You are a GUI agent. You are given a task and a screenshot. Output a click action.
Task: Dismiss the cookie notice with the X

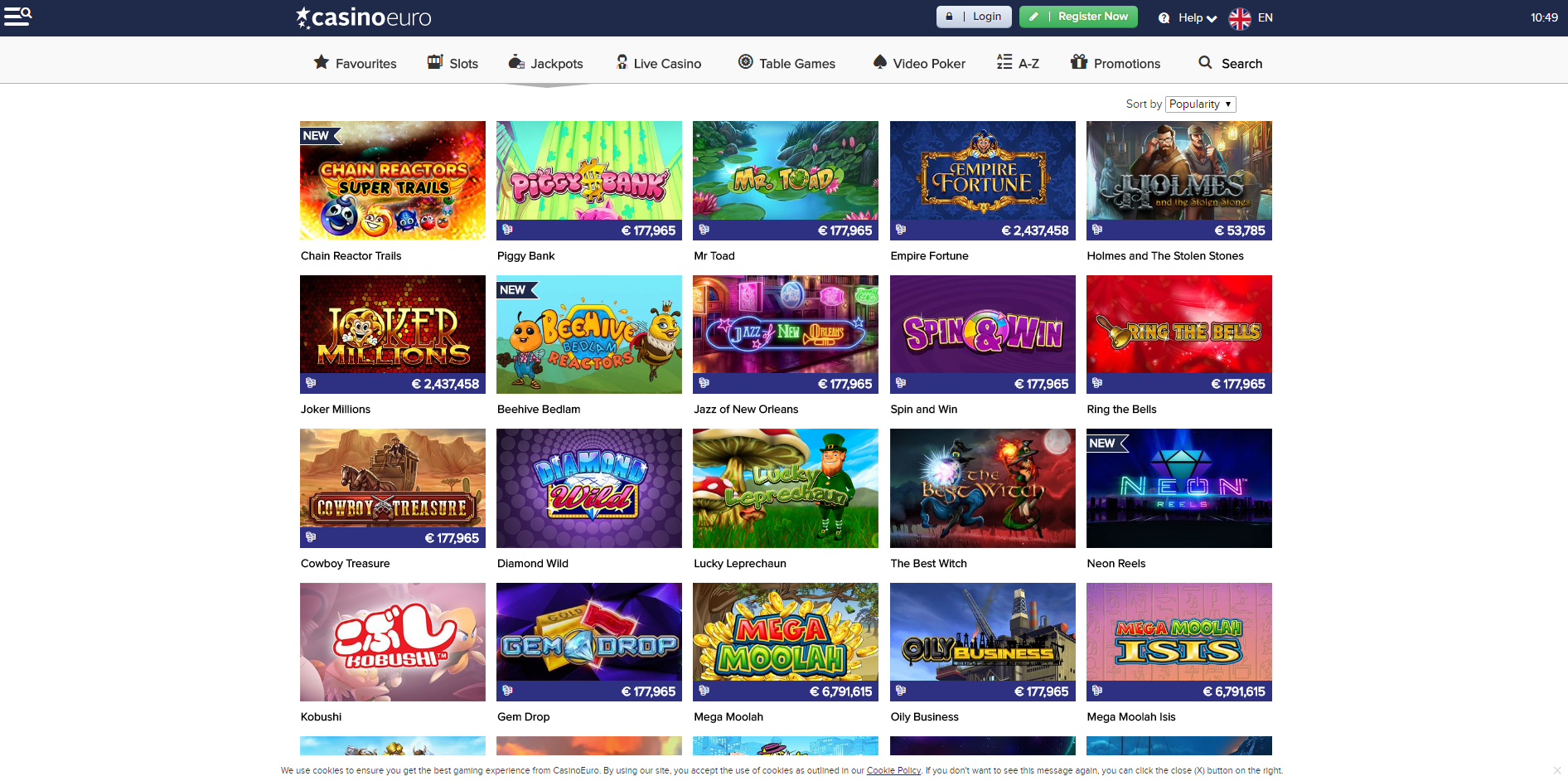[1556, 769]
